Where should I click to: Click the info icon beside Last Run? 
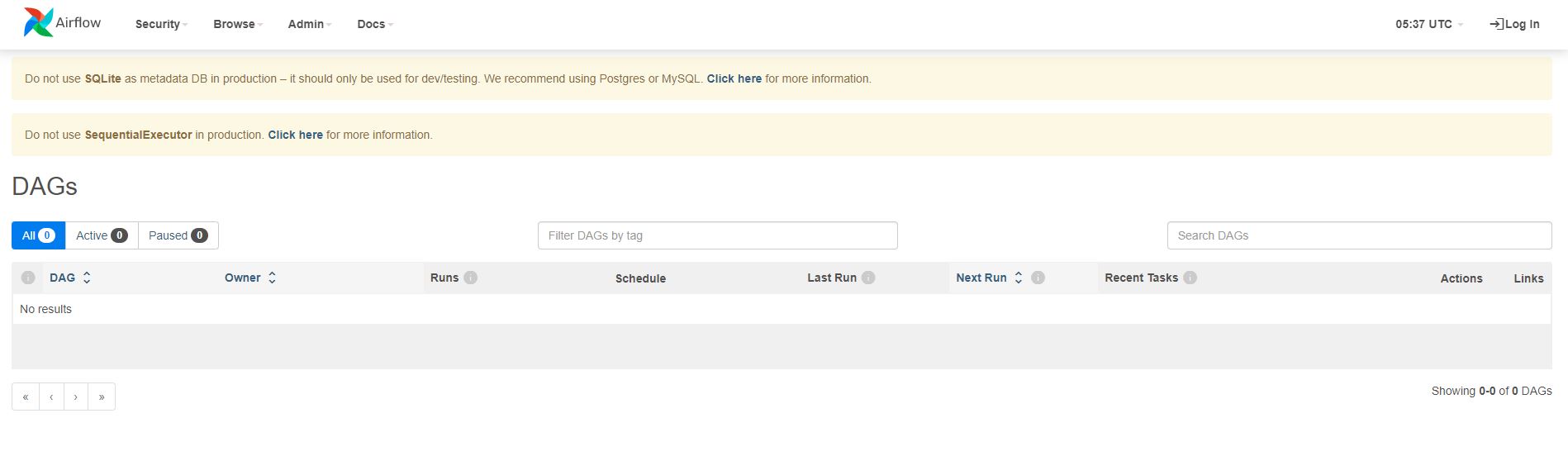click(868, 278)
